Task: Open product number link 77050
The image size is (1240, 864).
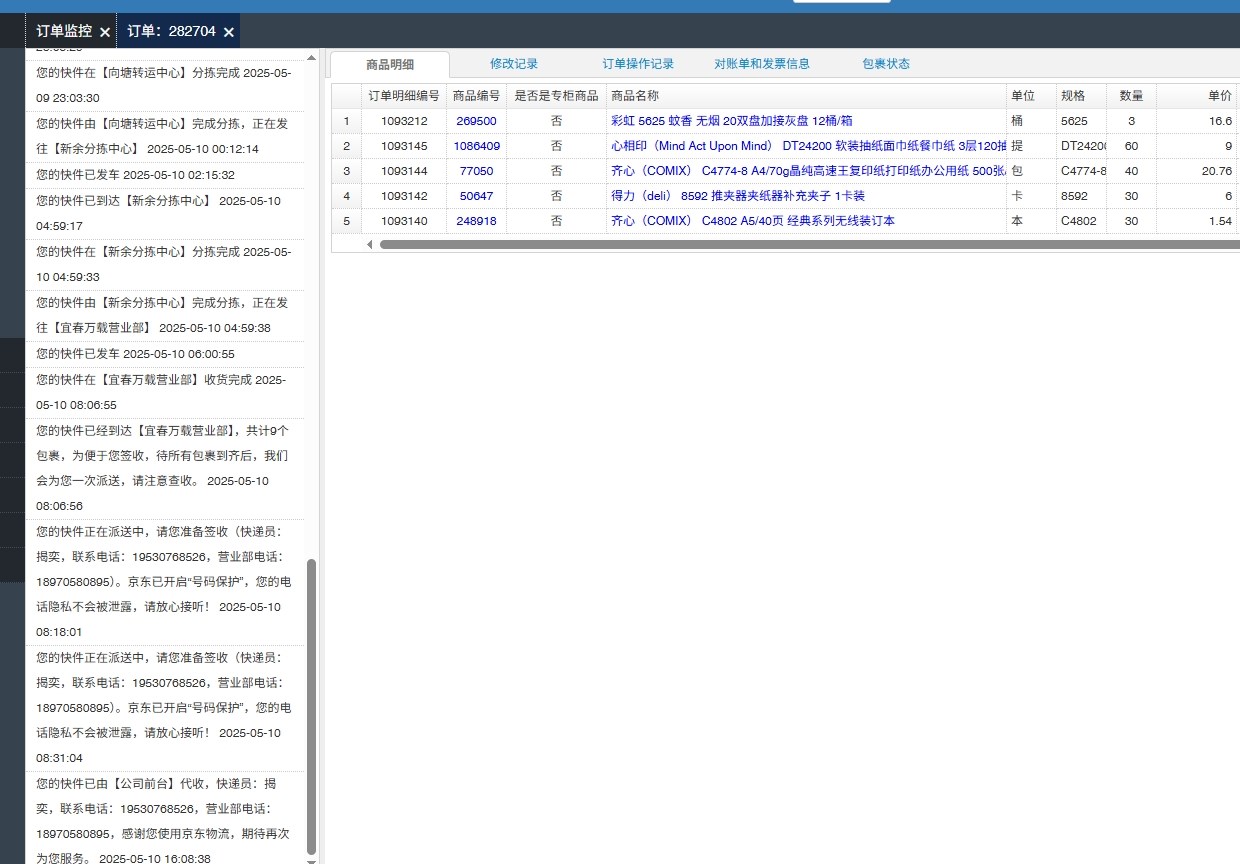Action: click(x=476, y=171)
